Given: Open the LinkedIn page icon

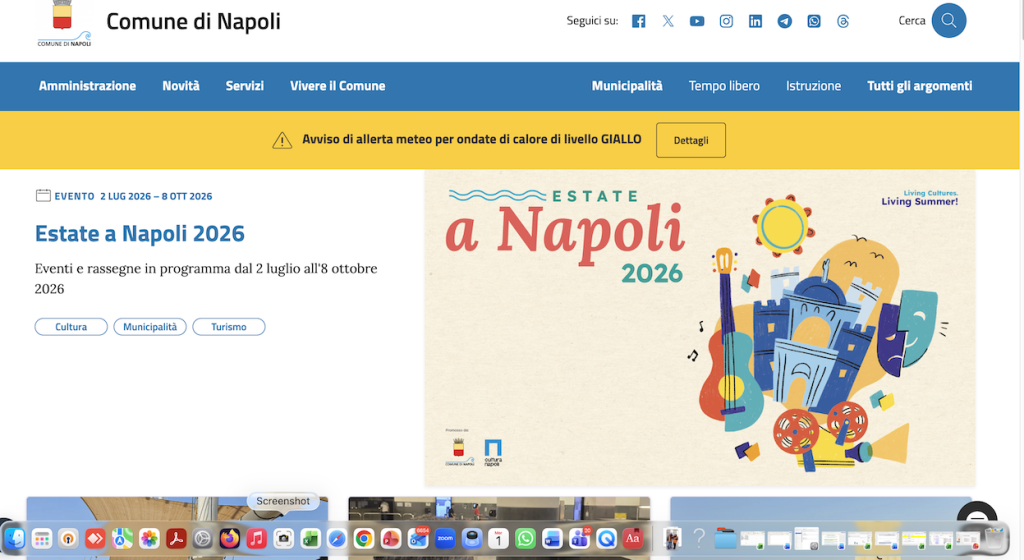Looking at the screenshot, I should (x=755, y=21).
